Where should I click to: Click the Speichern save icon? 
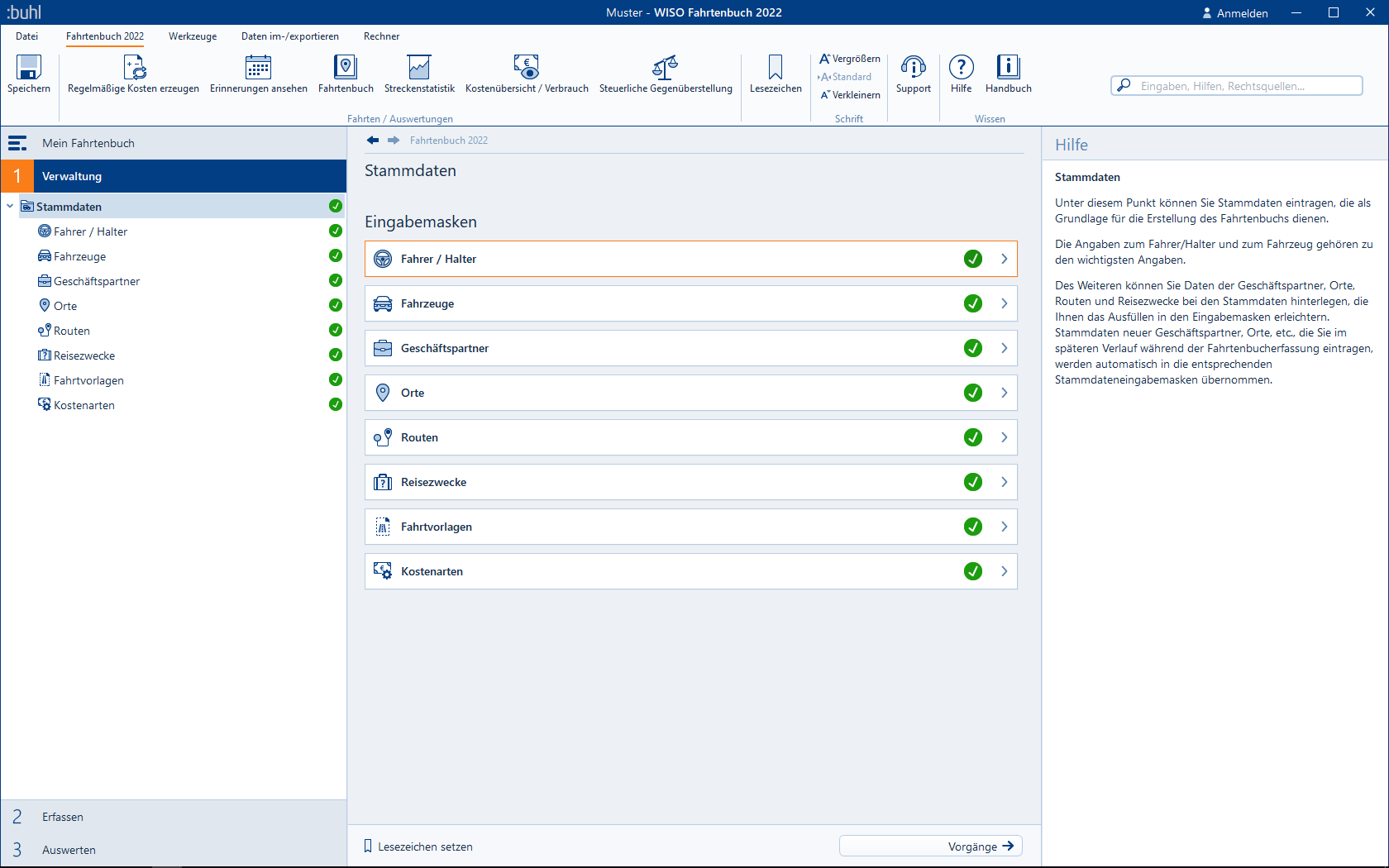click(29, 68)
